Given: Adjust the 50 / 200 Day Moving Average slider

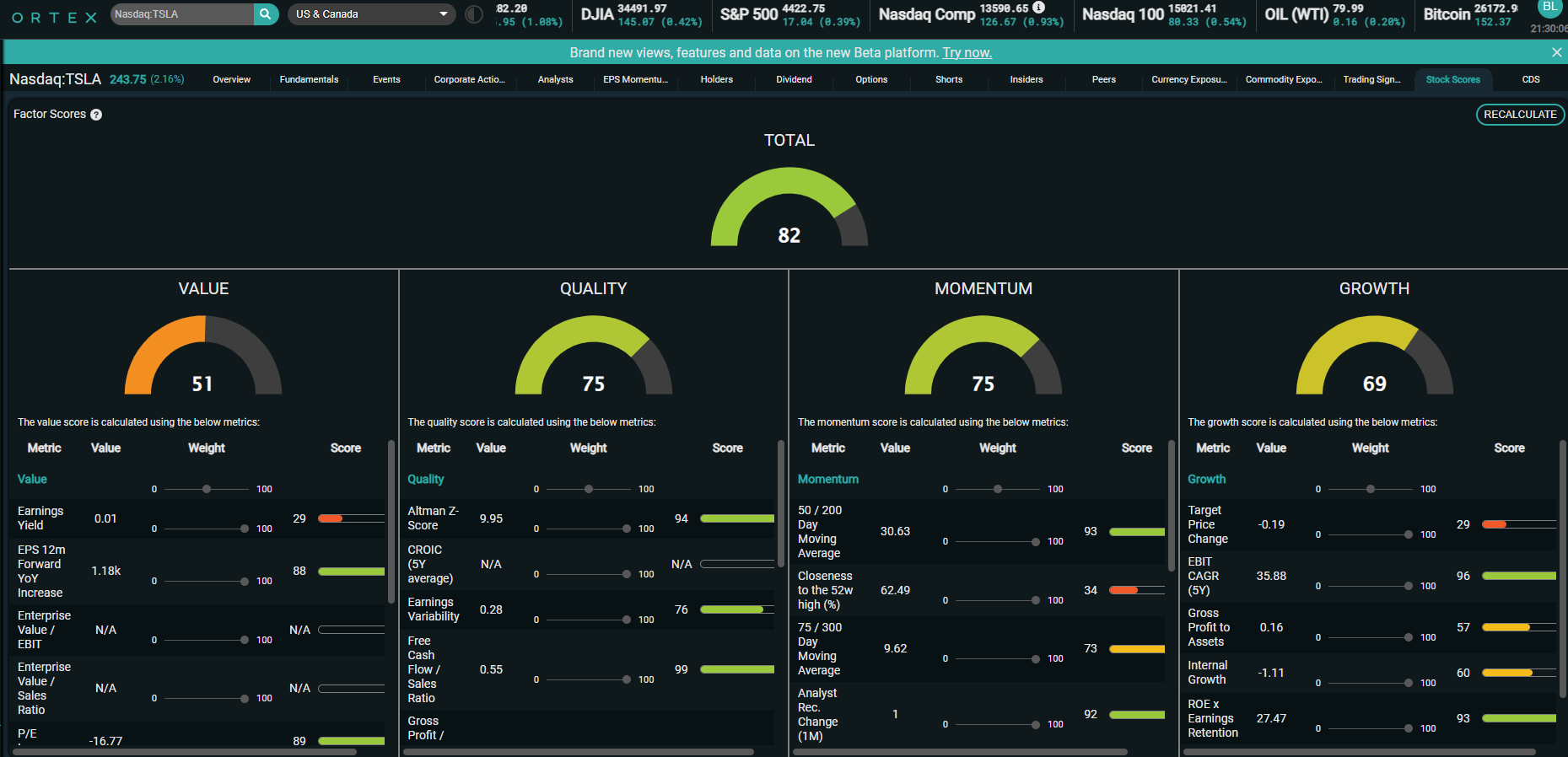Looking at the screenshot, I should point(998,541).
